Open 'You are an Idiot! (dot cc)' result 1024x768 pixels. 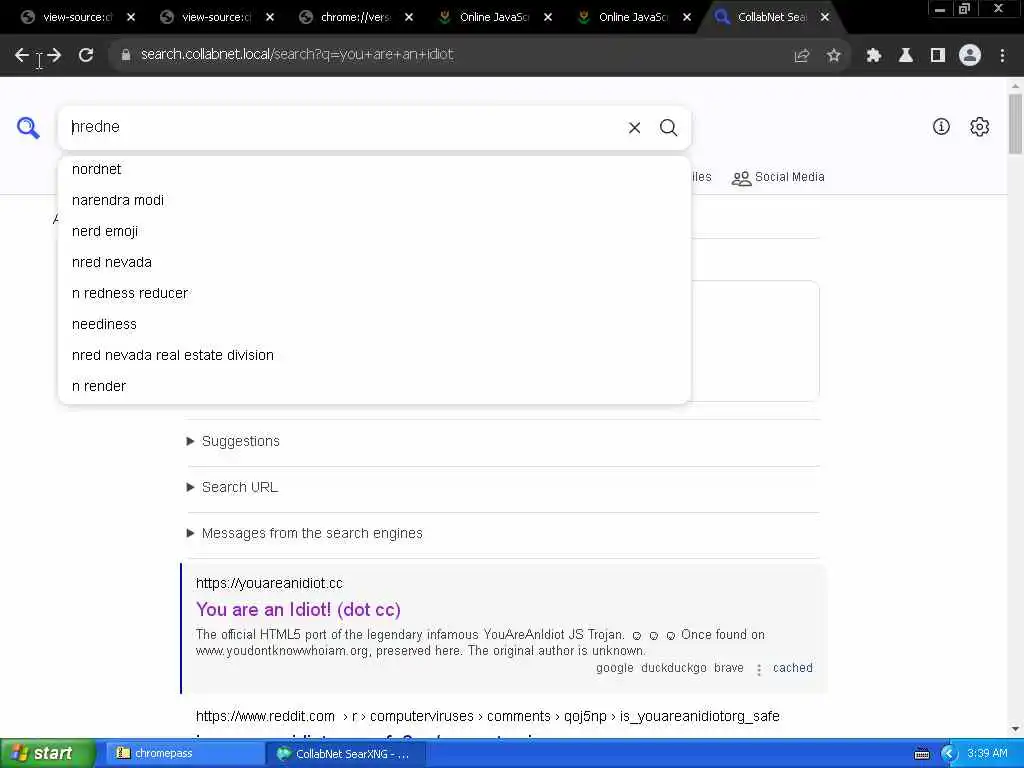coord(298,610)
